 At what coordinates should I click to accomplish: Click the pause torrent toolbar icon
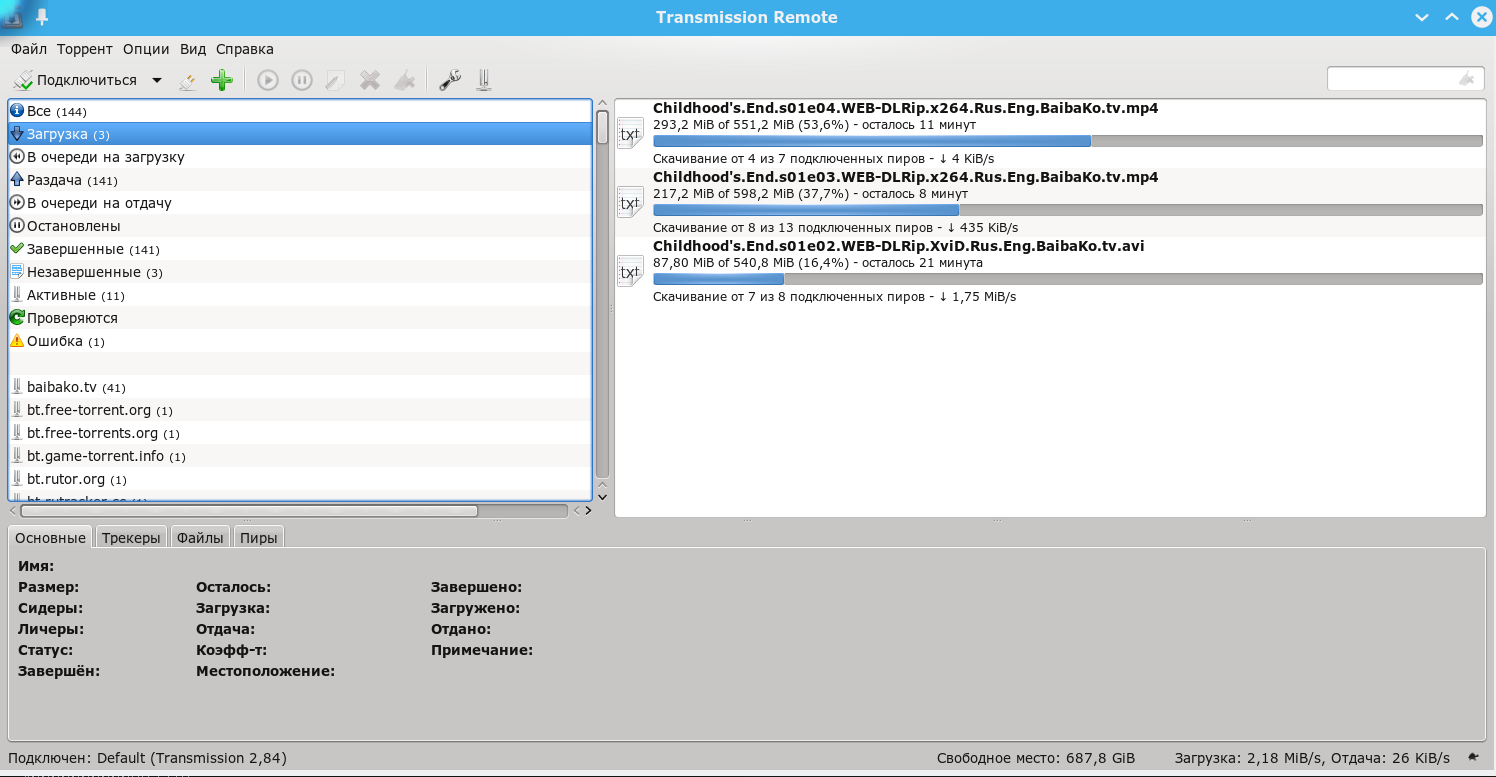tap(302, 80)
